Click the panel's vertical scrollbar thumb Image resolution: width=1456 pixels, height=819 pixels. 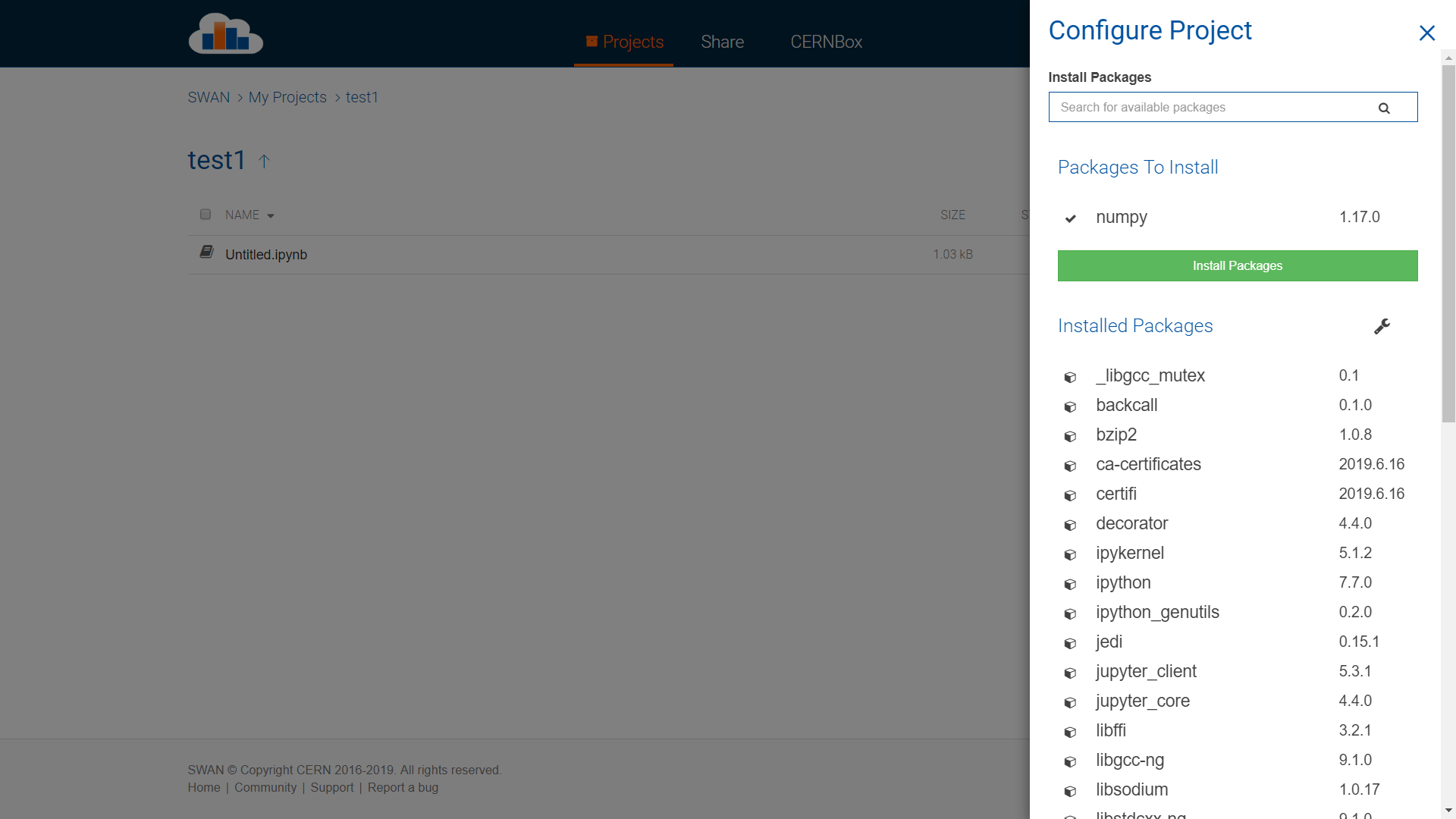pyautogui.click(x=1448, y=243)
